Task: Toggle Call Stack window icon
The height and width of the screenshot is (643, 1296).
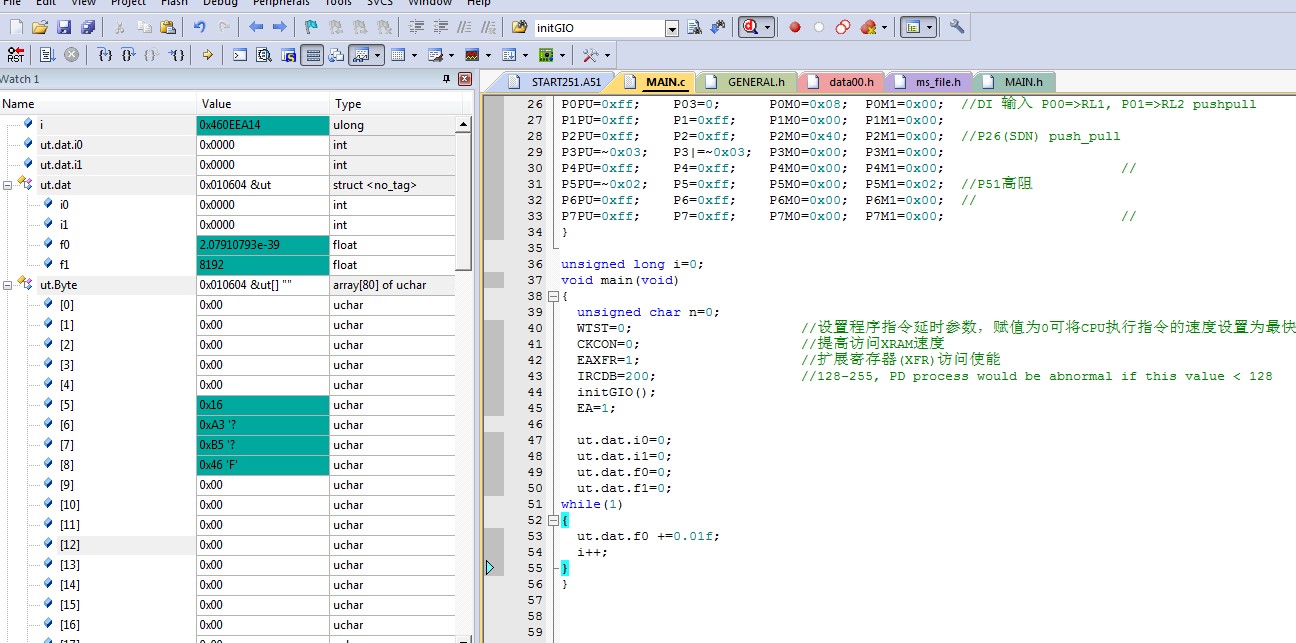Action: click(336, 55)
